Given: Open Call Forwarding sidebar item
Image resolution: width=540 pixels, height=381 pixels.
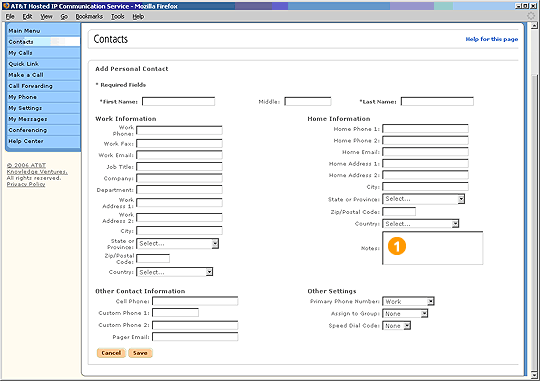Looking at the screenshot, I should (x=43, y=86).
